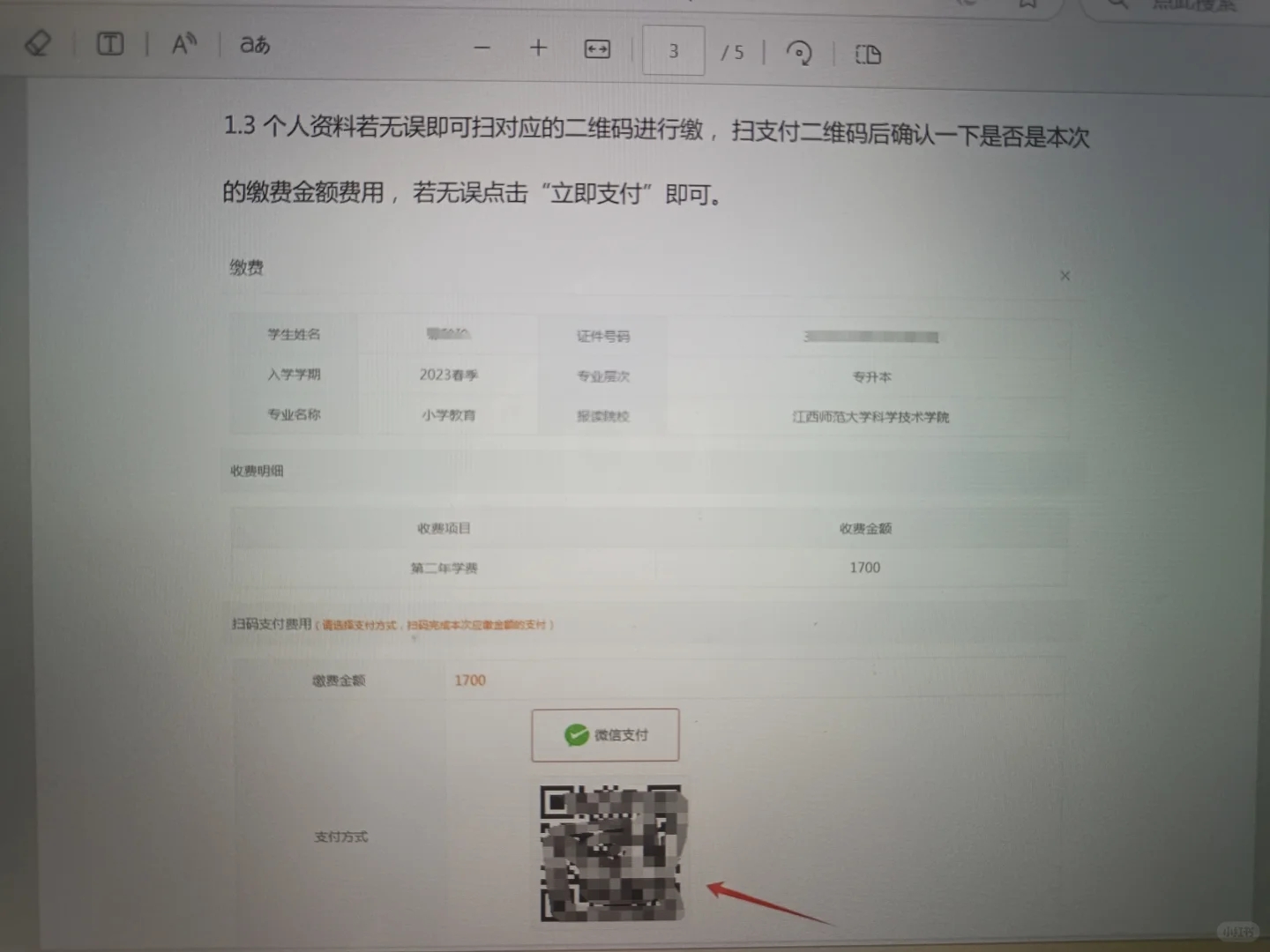The height and width of the screenshot is (952, 1270).
Task: Select the 小学教育 cell
Action: 449,415
